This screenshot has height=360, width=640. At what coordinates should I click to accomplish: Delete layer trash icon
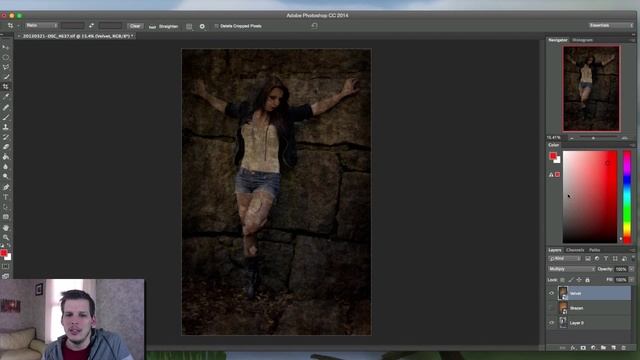[623, 348]
